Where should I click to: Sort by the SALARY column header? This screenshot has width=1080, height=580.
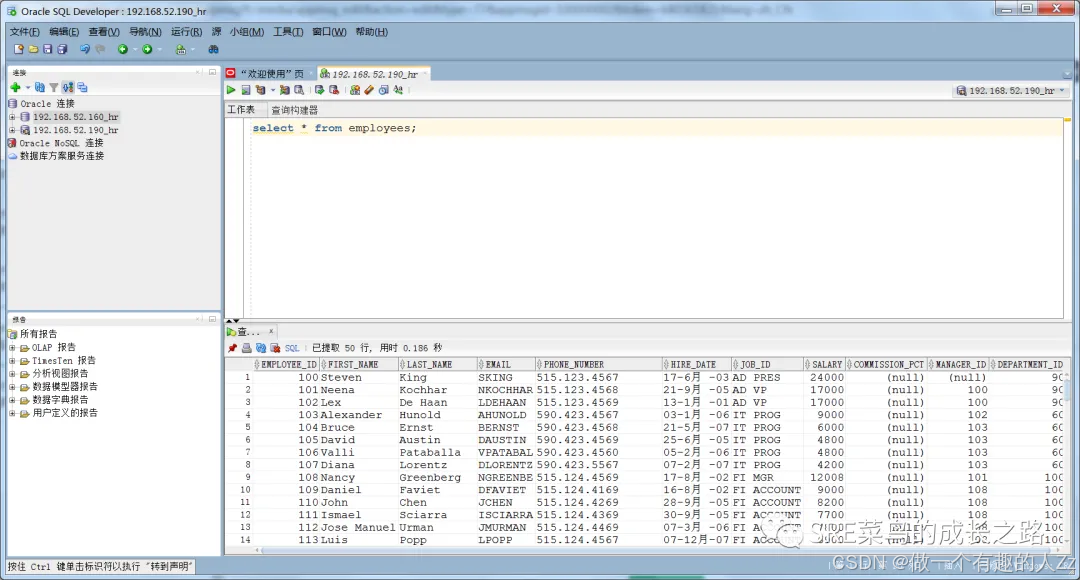pyautogui.click(x=824, y=364)
